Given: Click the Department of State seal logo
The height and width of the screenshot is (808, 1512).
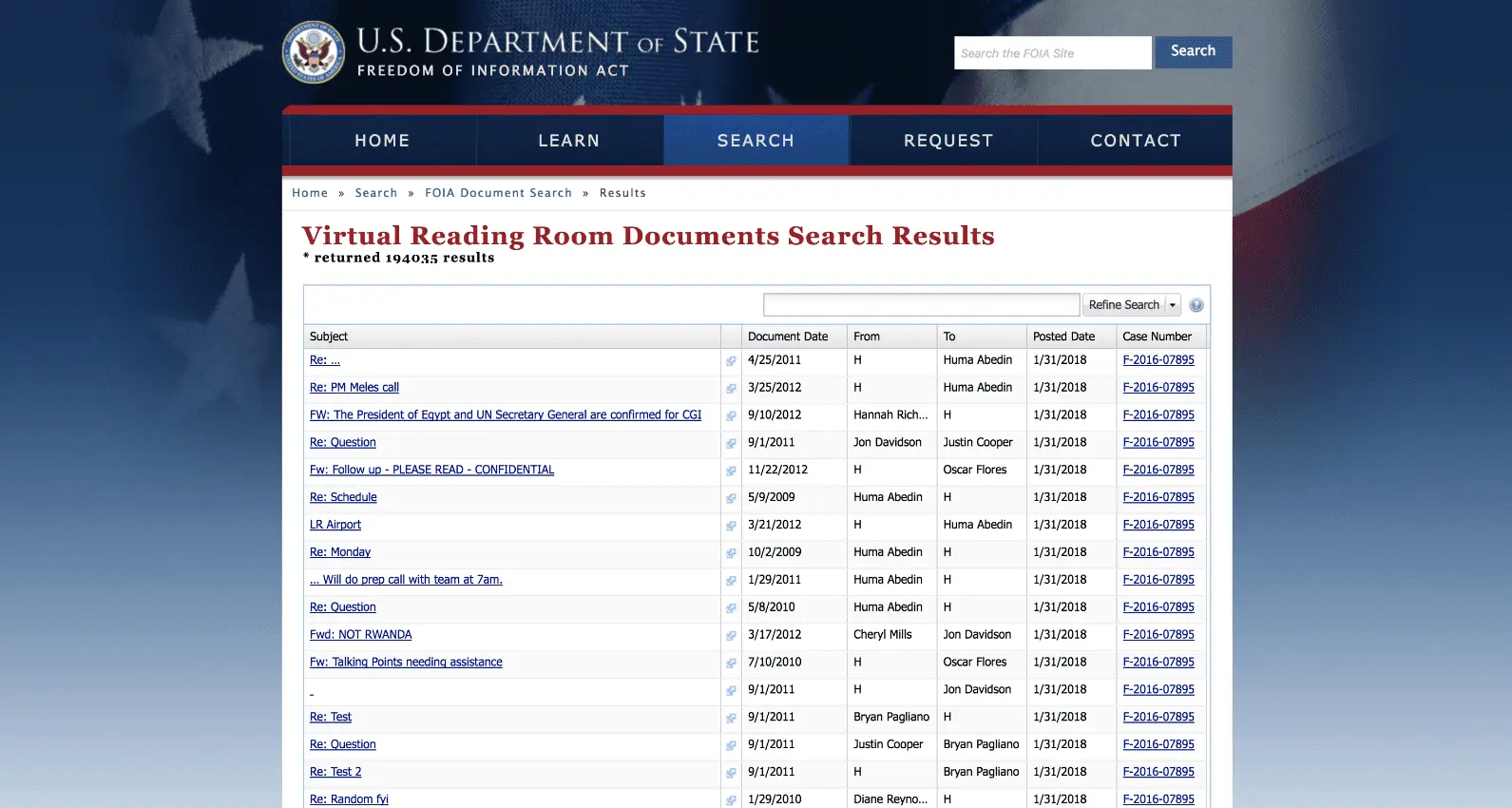Looking at the screenshot, I should 314,52.
